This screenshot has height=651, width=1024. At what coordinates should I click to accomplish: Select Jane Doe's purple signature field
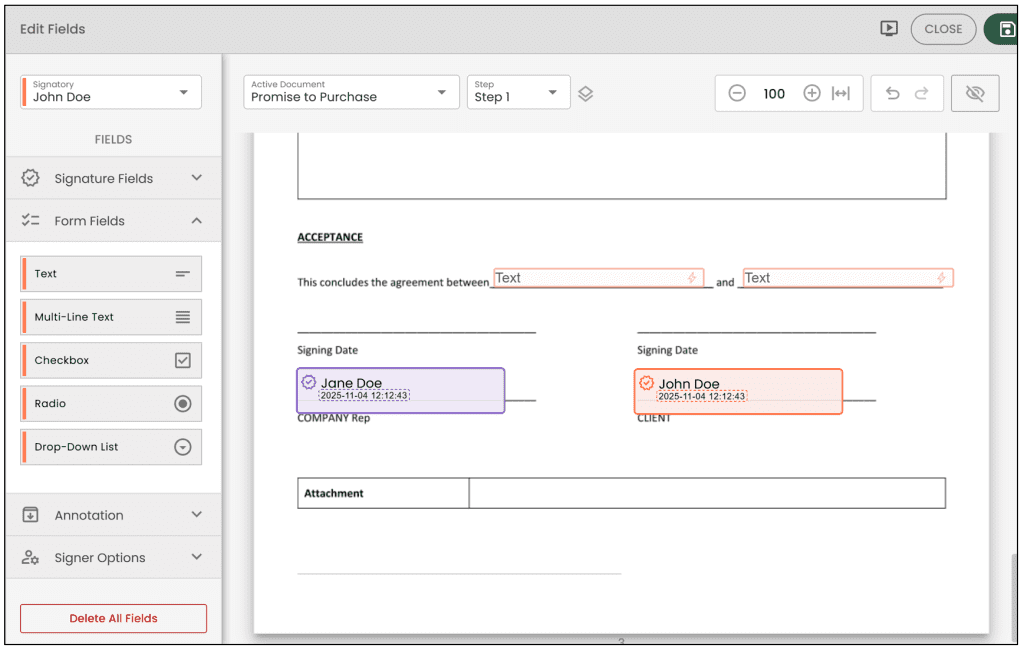[x=400, y=390]
